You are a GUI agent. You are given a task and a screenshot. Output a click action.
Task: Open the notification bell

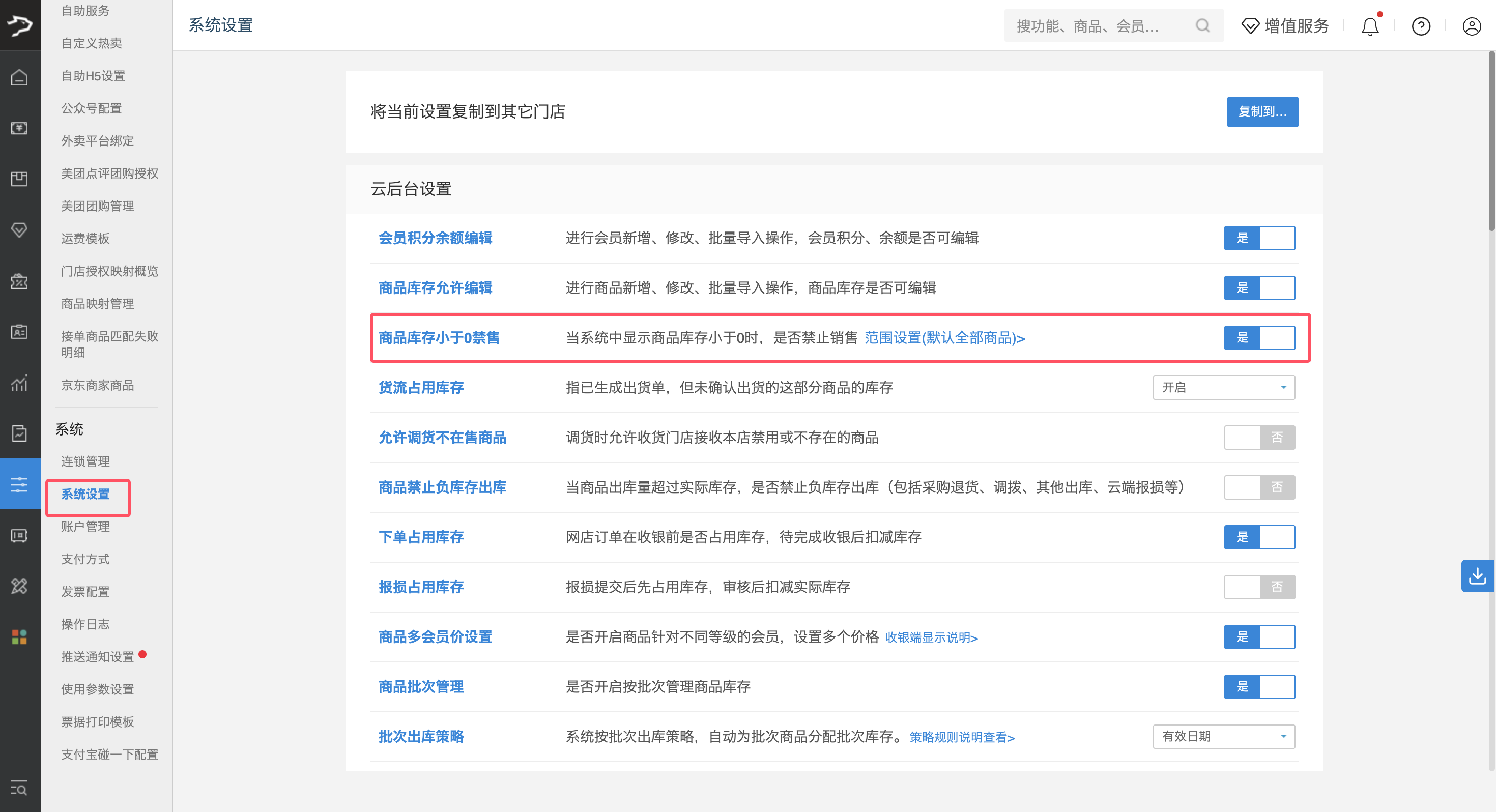(x=1370, y=26)
